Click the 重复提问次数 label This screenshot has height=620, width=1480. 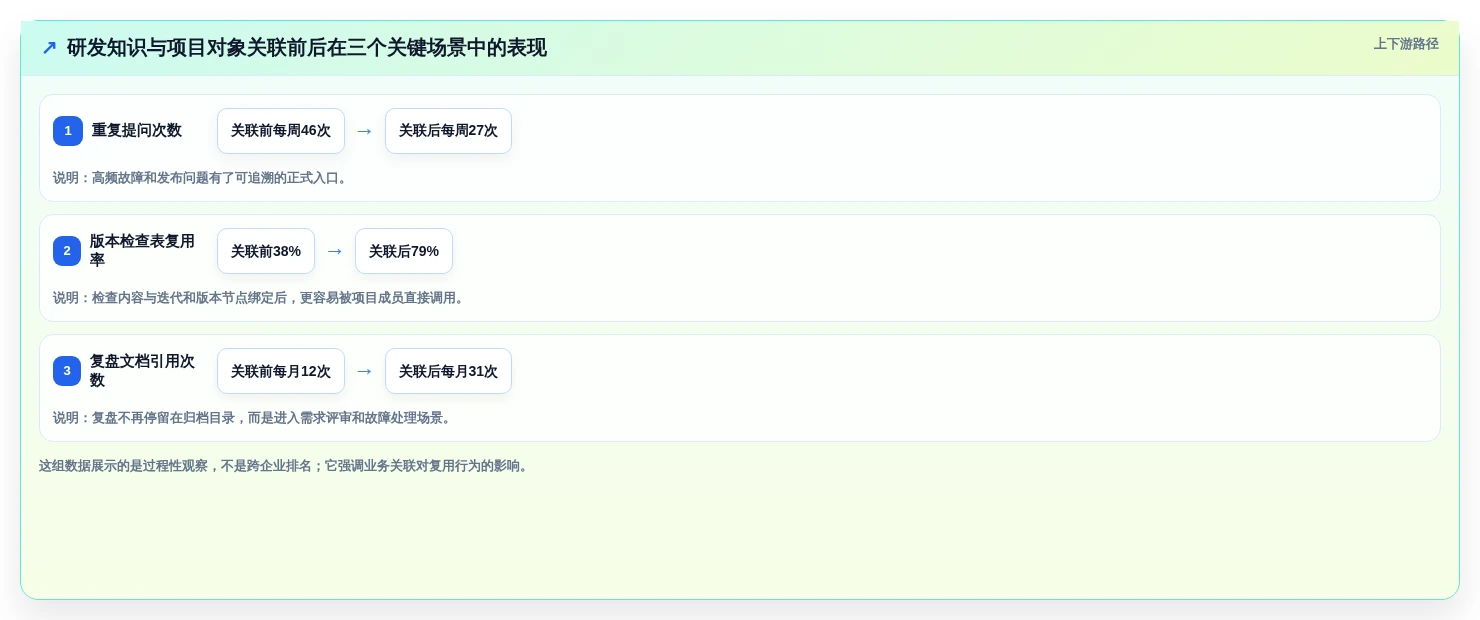click(137, 131)
